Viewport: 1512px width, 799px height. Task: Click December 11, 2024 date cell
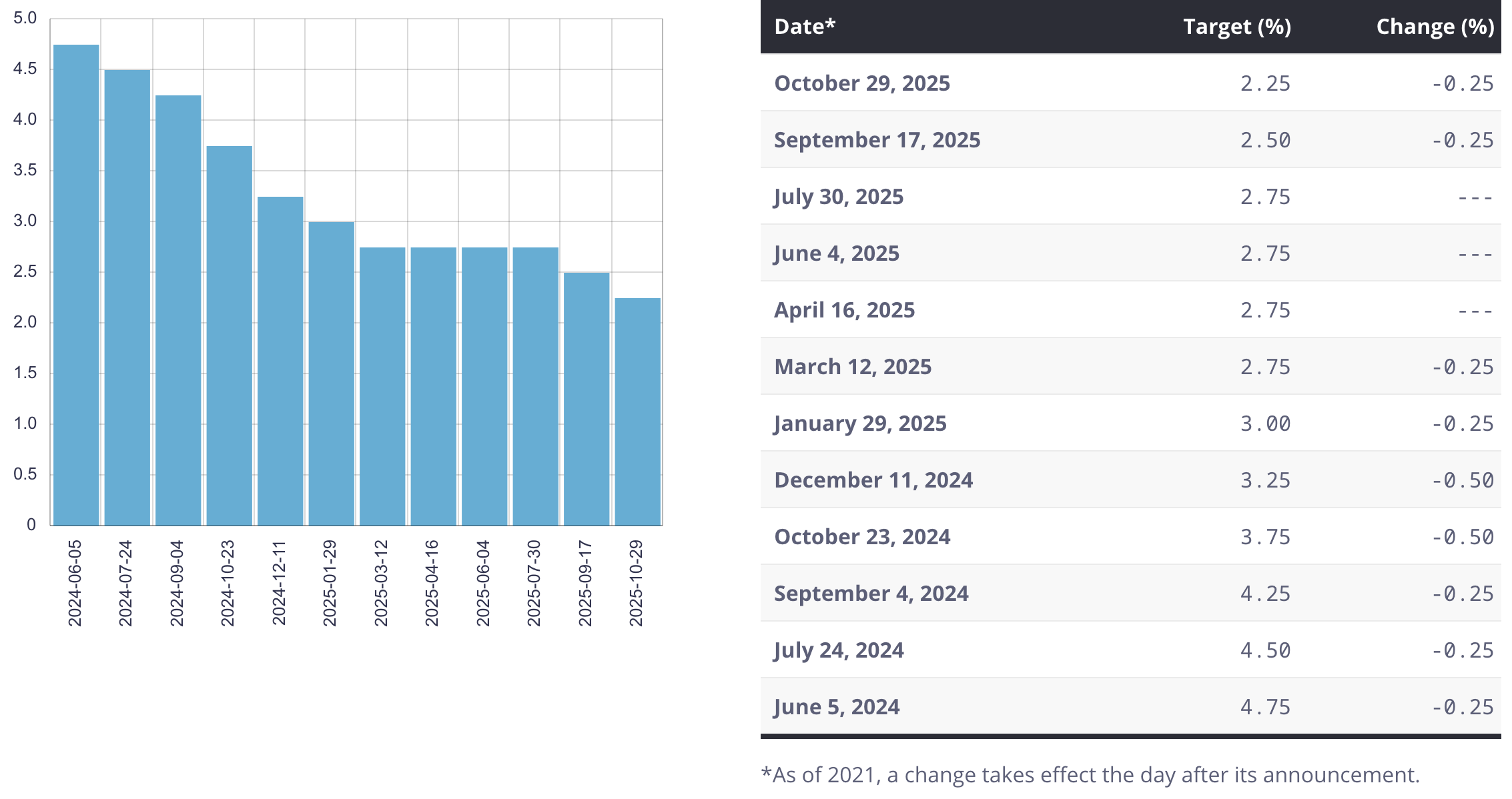tap(873, 480)
